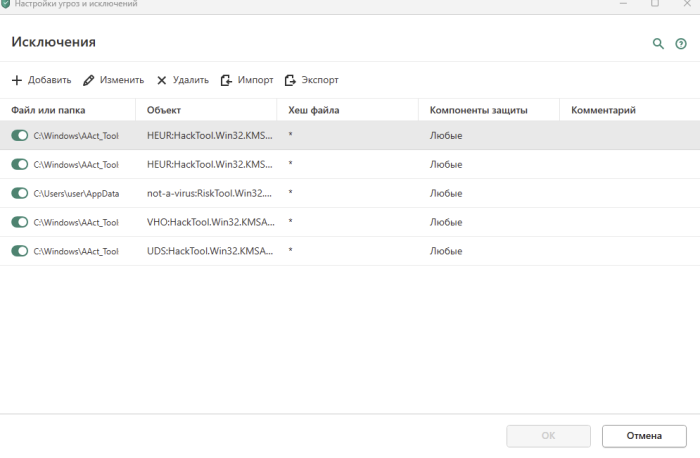Add a new exclusion with Добавить

pos(41,80)
